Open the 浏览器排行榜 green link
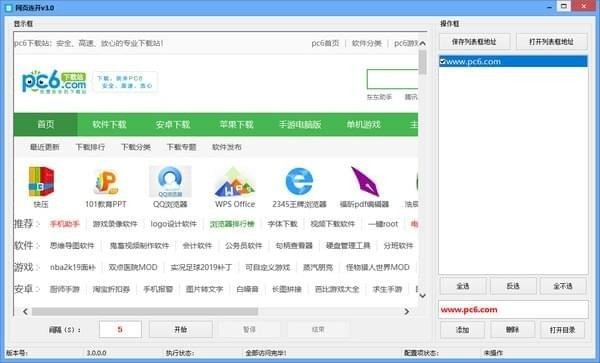The image size is (600, 363). tap(232, 224)
